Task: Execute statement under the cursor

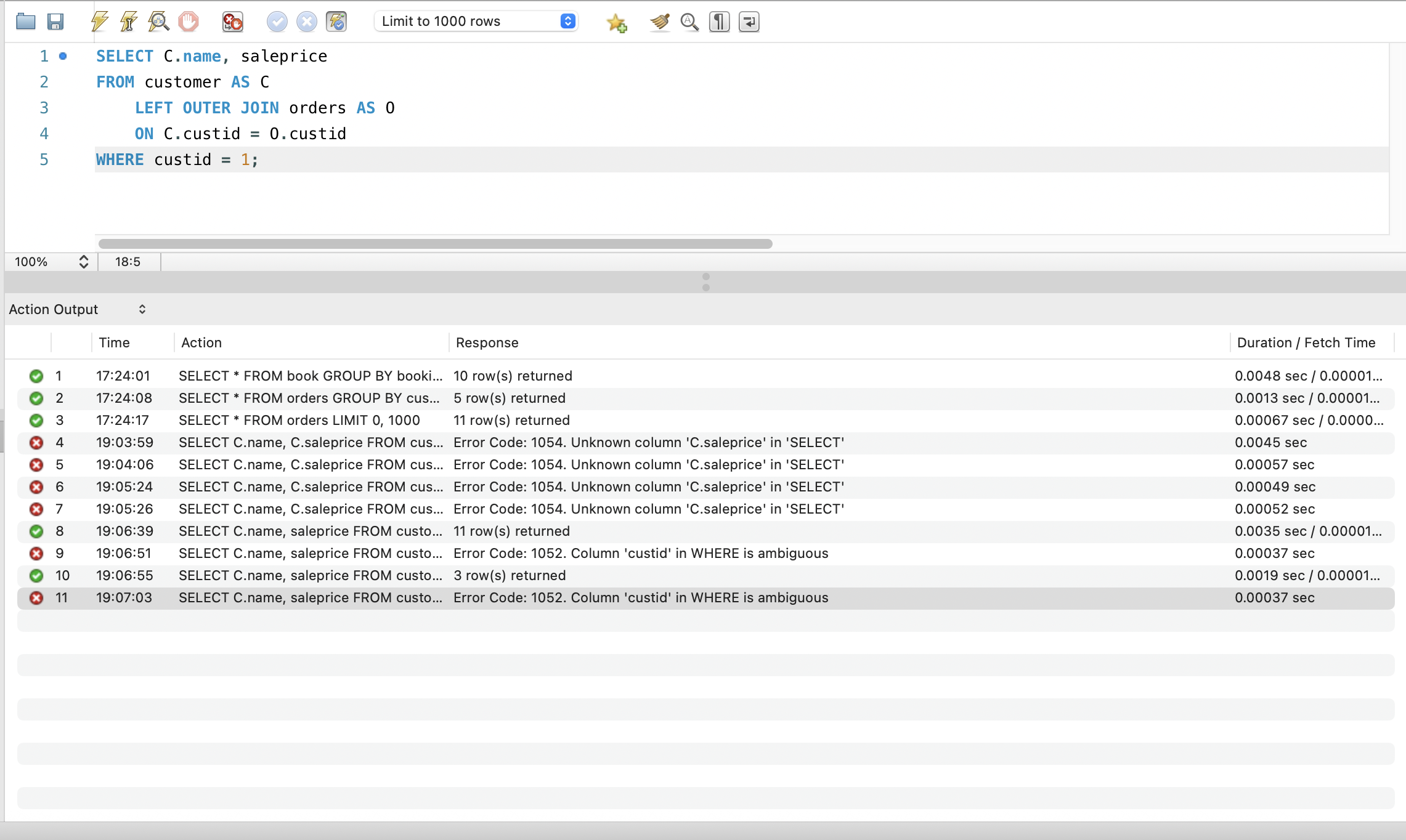Action: click(x=129, y=22)
